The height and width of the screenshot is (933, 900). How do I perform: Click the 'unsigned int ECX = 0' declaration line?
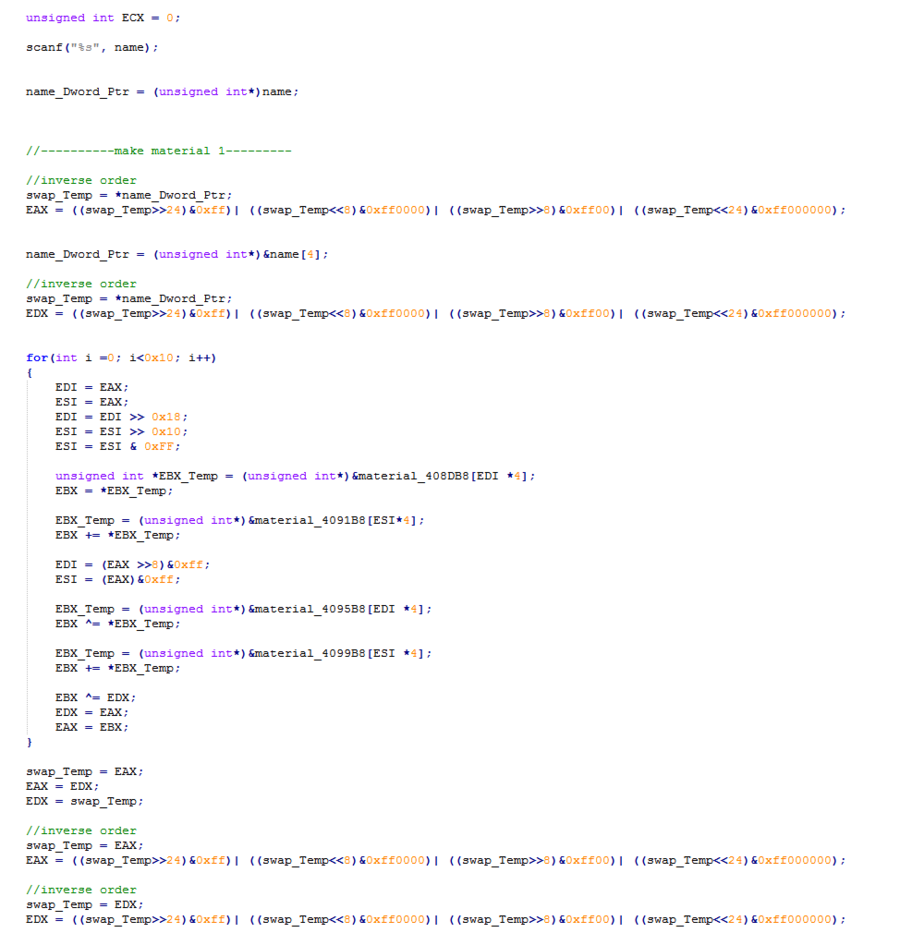103,18
